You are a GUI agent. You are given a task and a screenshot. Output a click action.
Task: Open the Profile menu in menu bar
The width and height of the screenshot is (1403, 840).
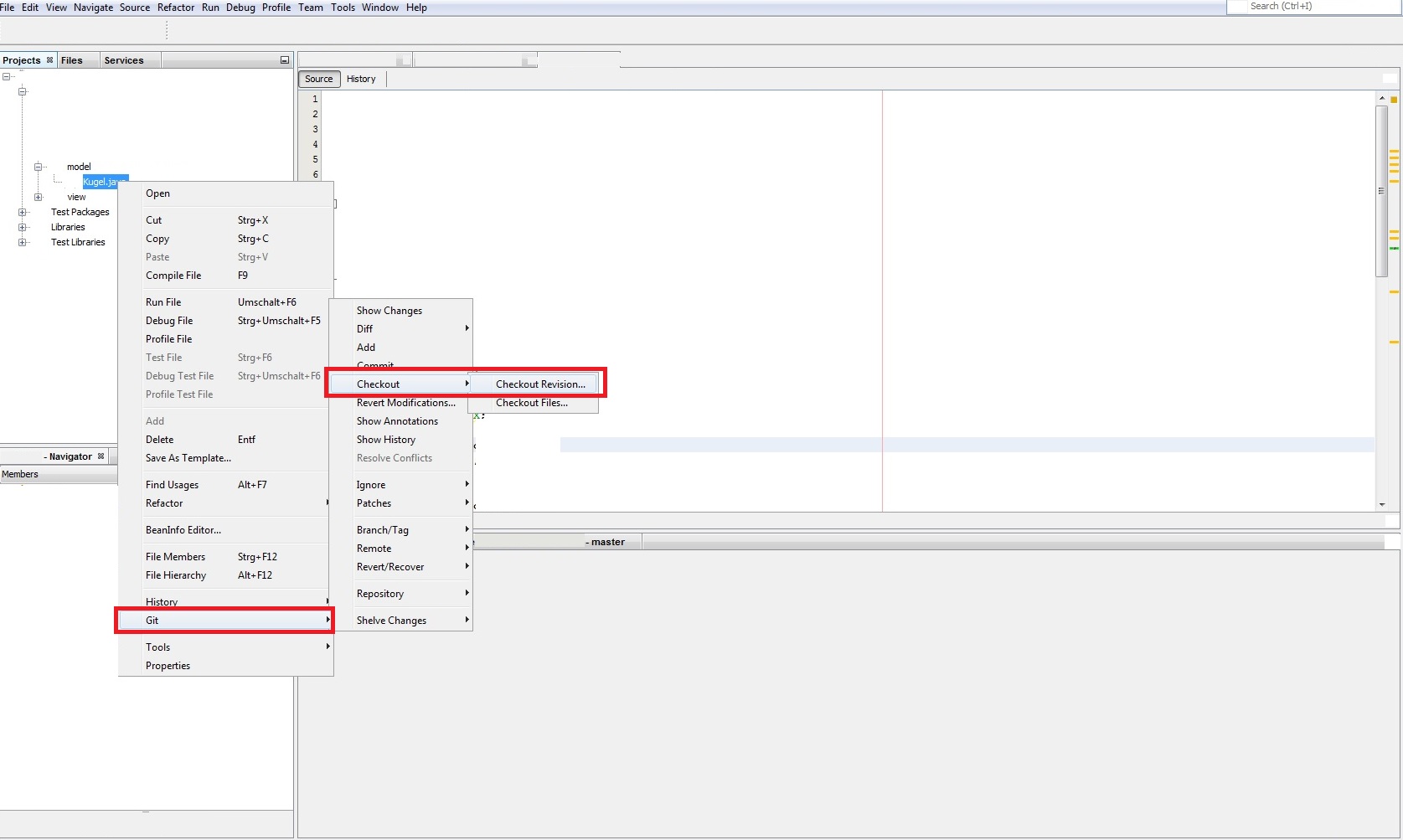[276, 8]
